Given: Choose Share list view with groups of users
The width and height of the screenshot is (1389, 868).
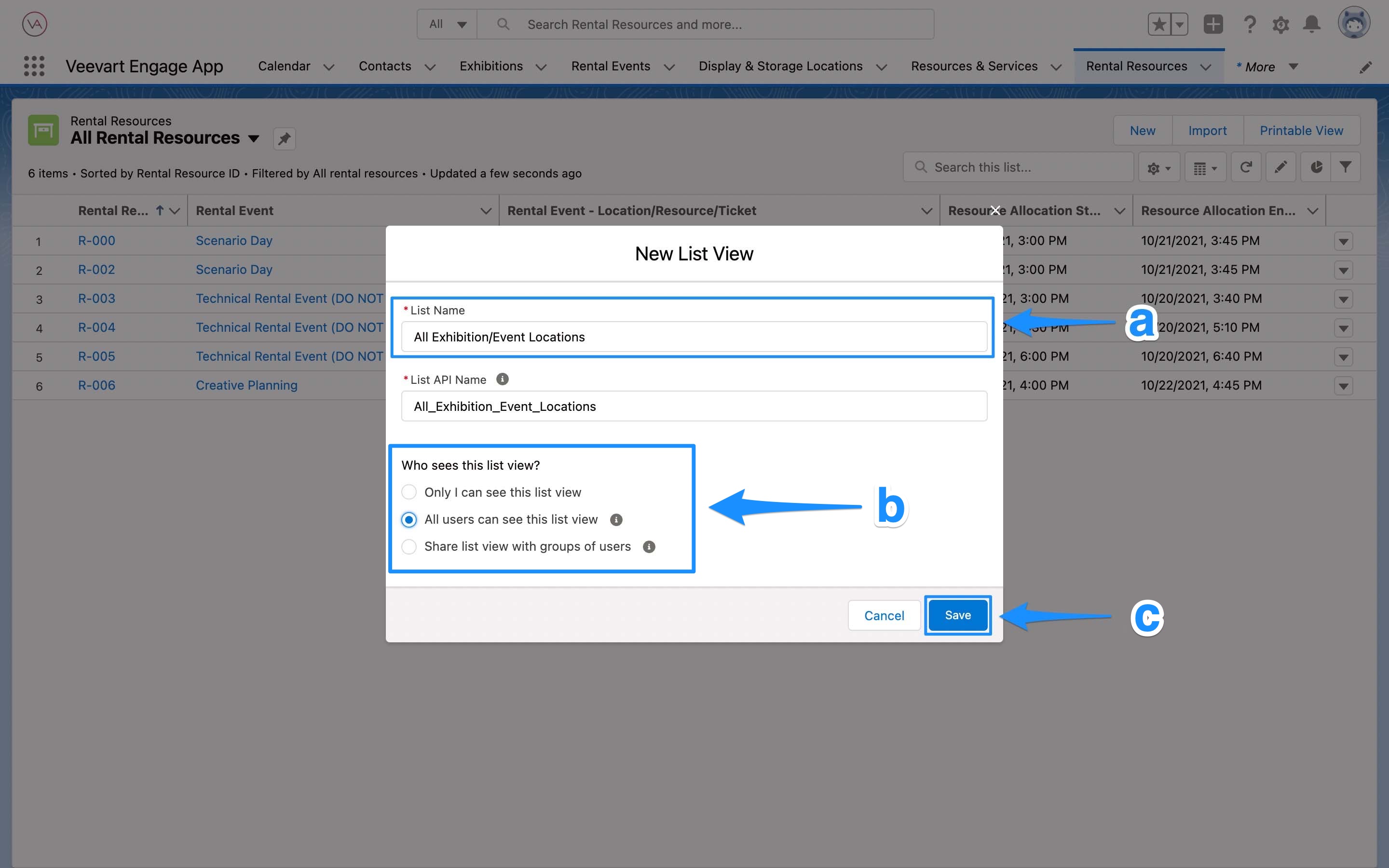Looking at the screenshot, I should point(409,546).
